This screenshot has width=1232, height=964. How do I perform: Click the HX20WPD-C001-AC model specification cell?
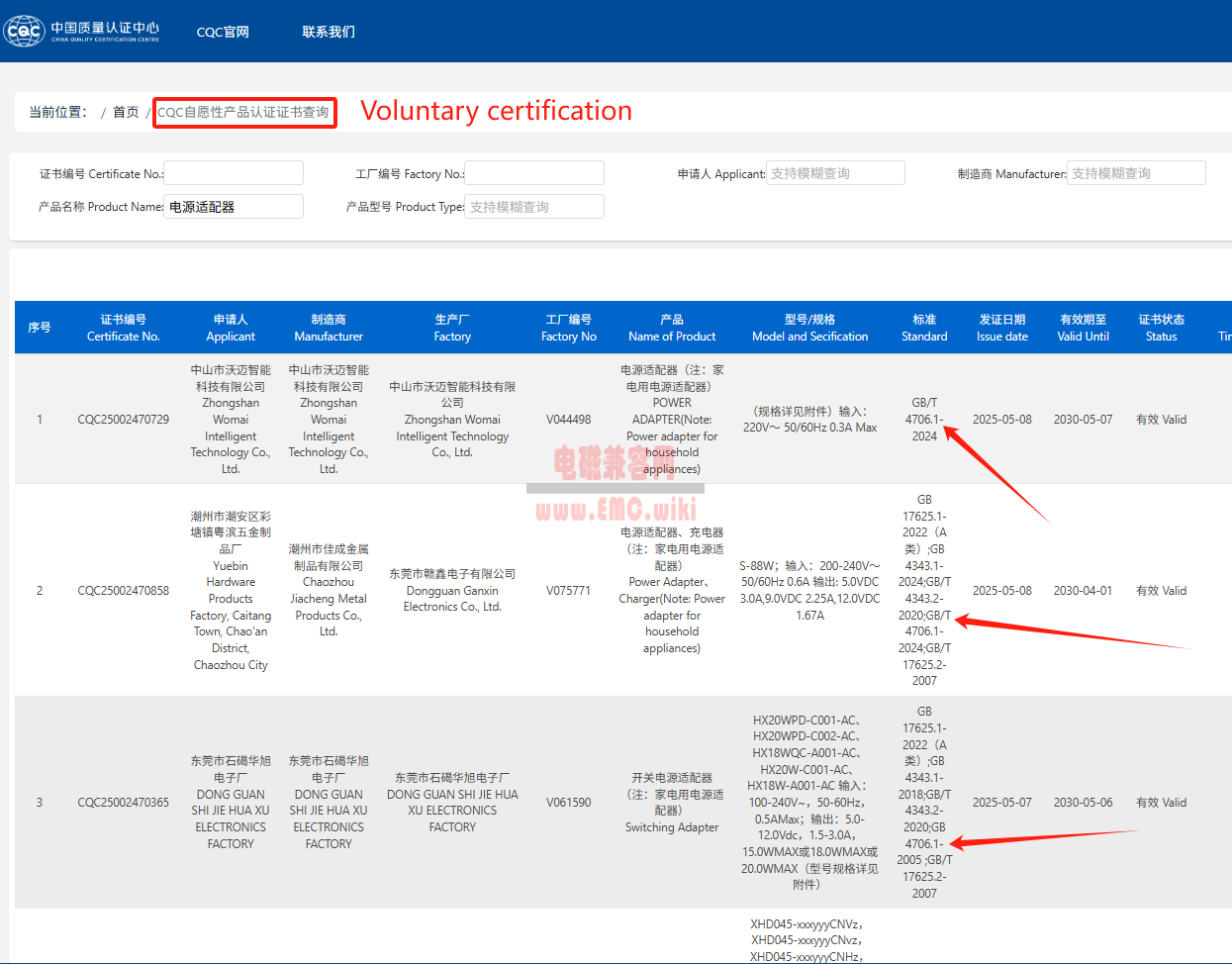click(810, 803)
